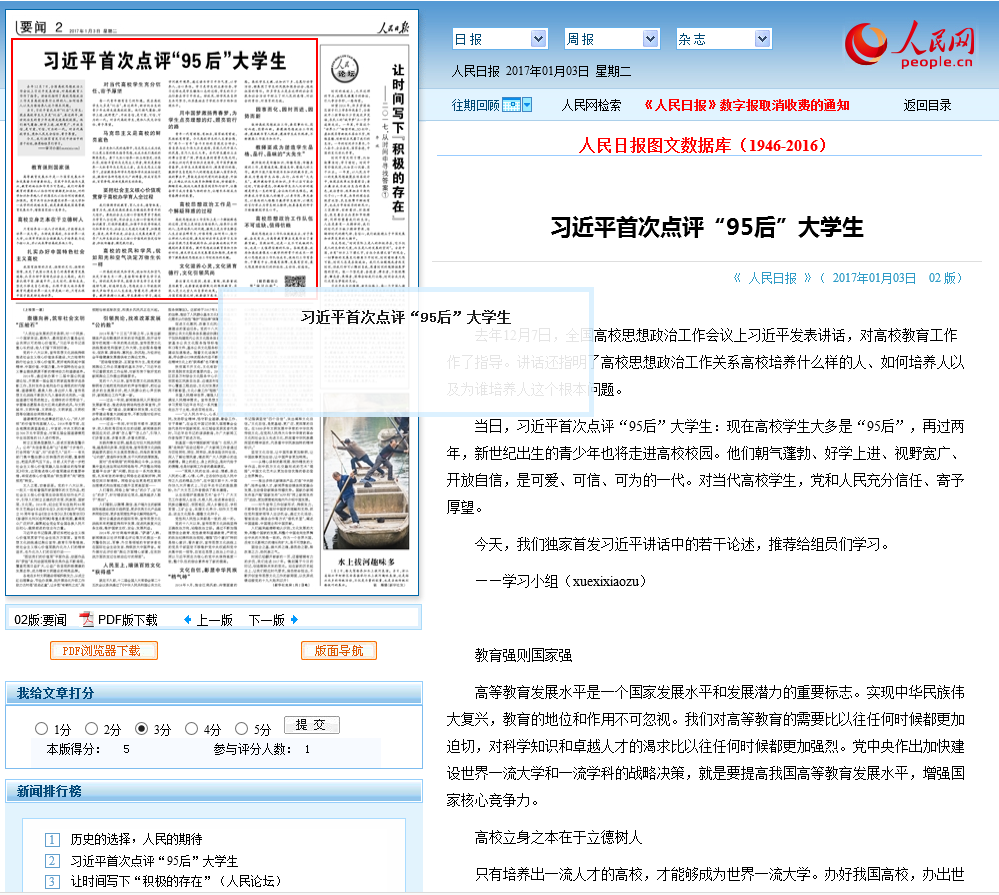The width and height of the screenshot is (999, 895).
Task: Open the 杂志 dropdown menu
Action: (x=723, y=39)
